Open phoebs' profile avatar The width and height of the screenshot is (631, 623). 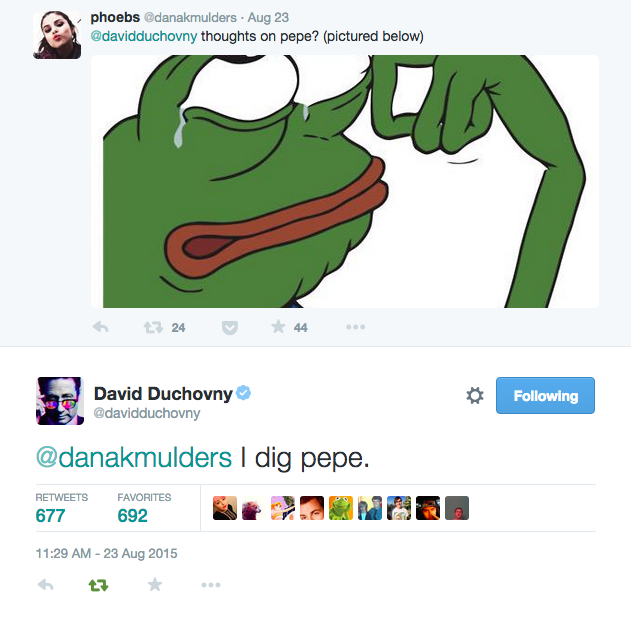point(57,35)
